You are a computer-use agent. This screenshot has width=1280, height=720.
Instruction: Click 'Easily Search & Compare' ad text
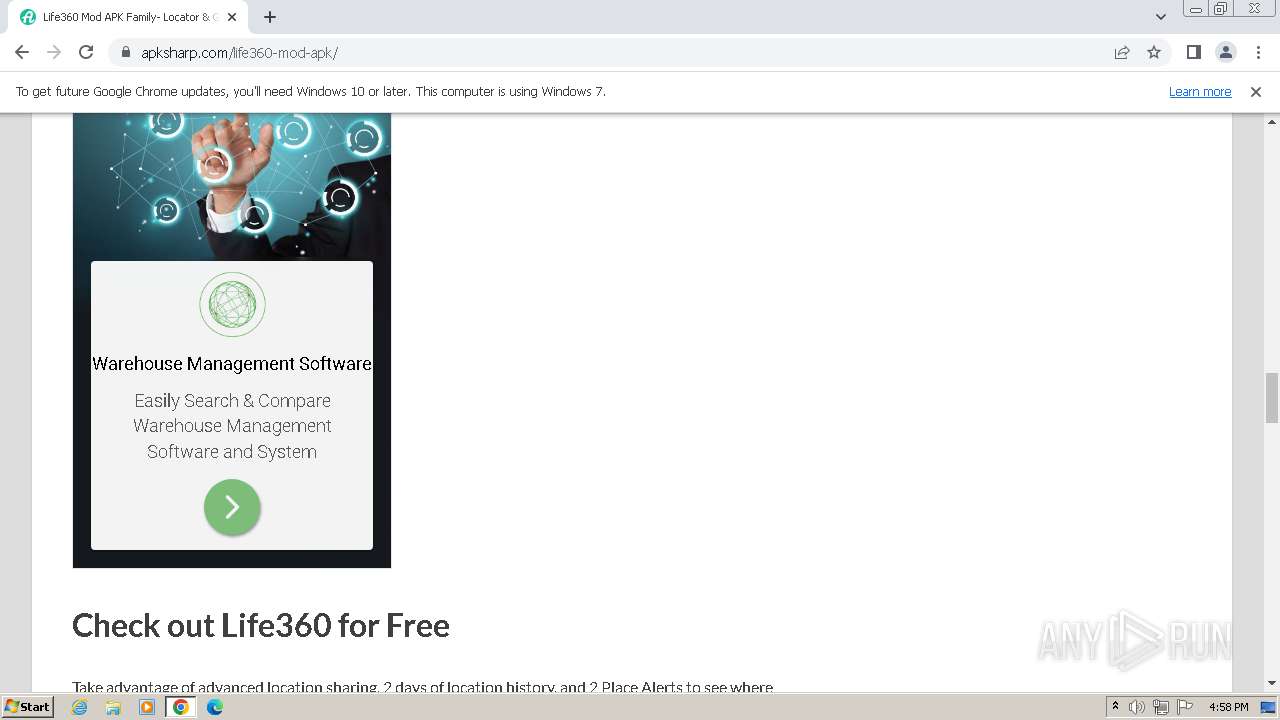232,400
